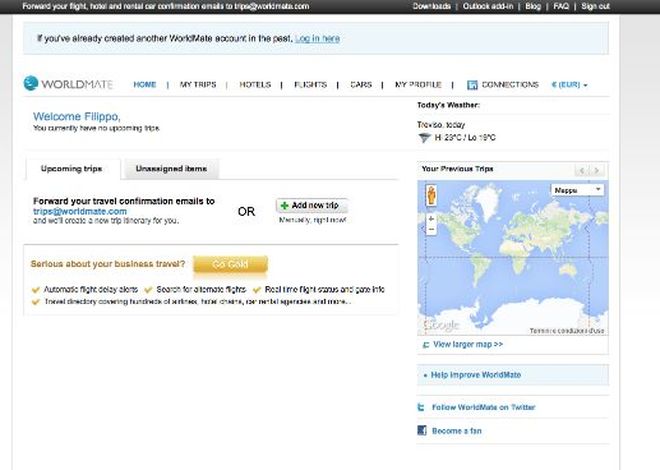Image resolution: width=660 pixels, height=470 pixels.
Task: Open MY TRIPS menu
Action: tap(198, 85)
